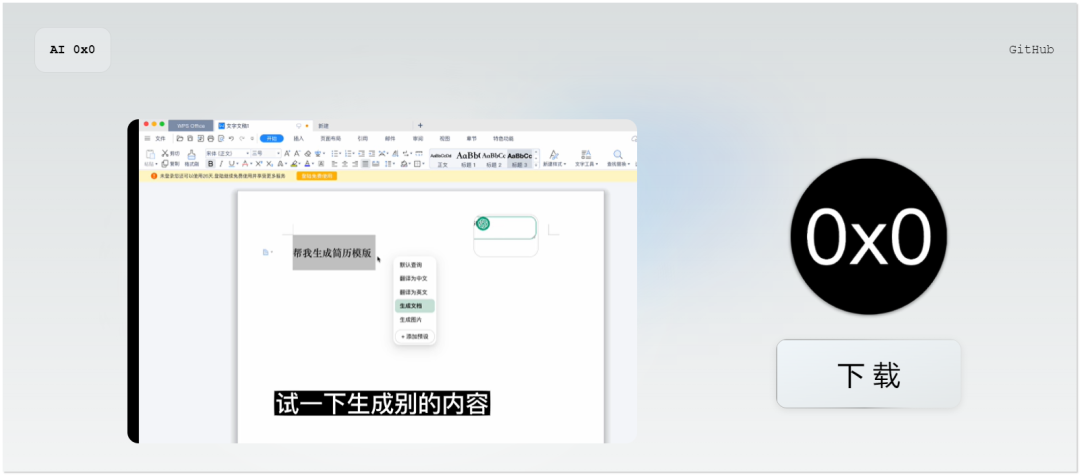Click the orange 登录免费使用 button
Viewport: 1080px width, 475px height.
point(317,176)
